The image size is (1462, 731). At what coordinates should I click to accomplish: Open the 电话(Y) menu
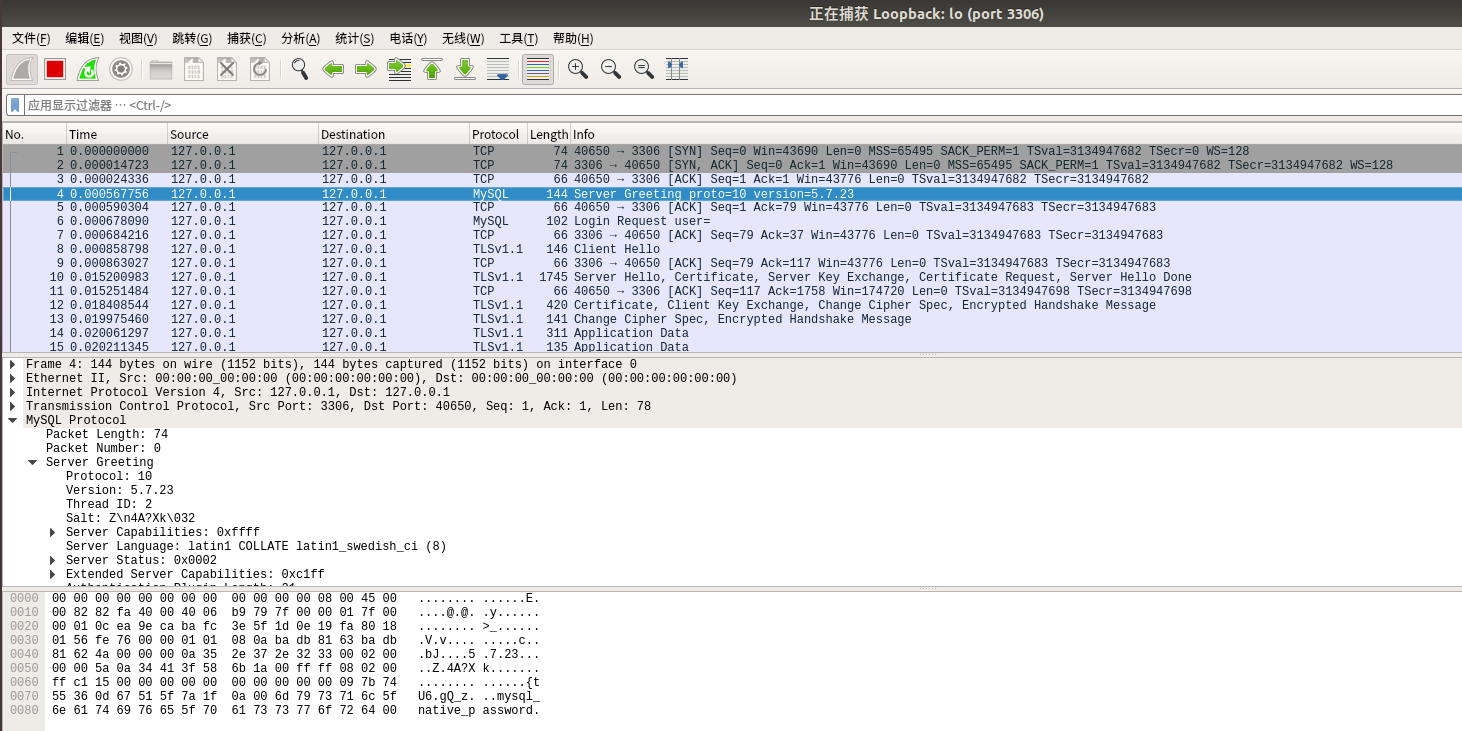click(408, 39)
